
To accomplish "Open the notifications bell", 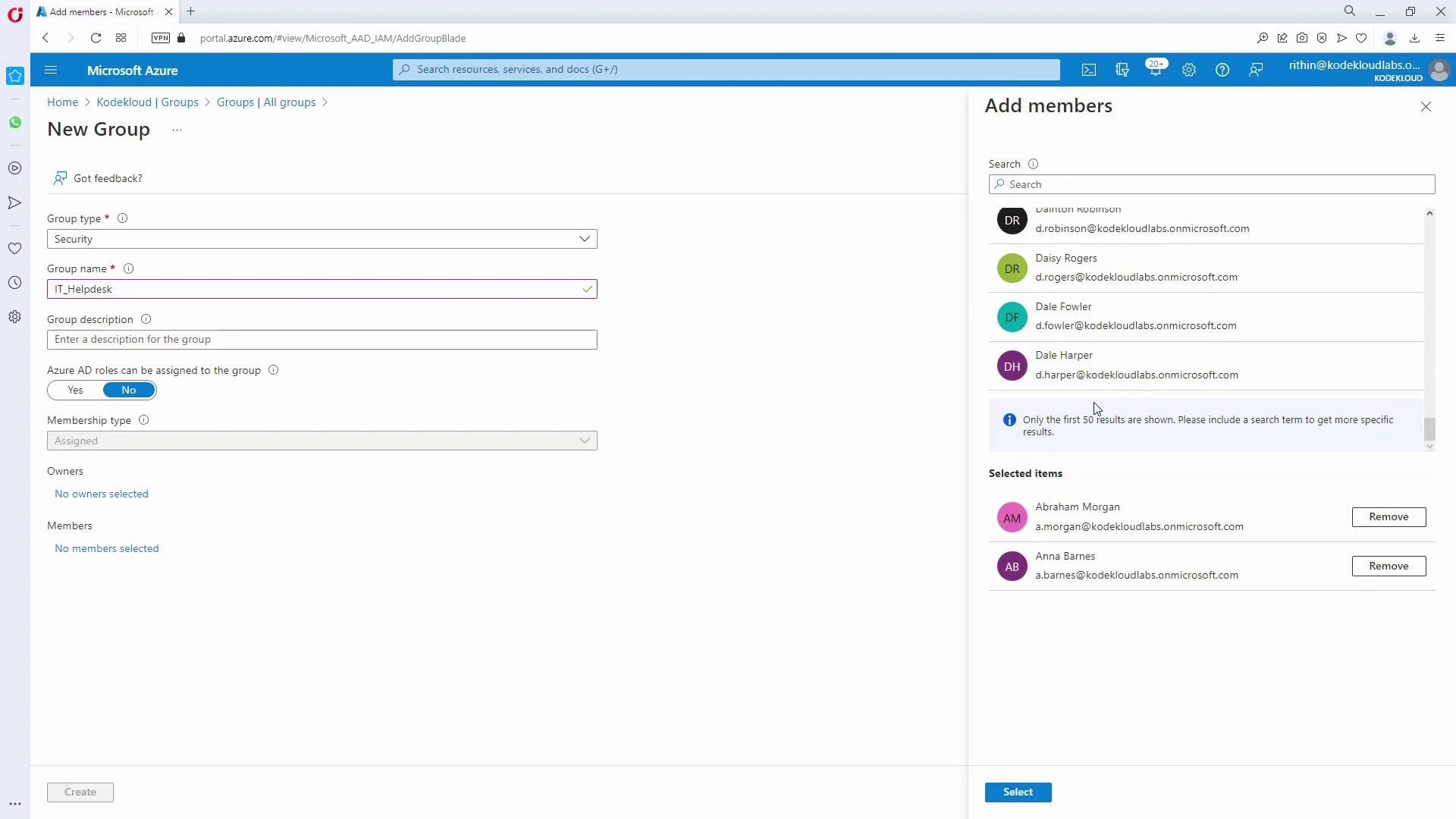I will click(x=1155, y=70).
